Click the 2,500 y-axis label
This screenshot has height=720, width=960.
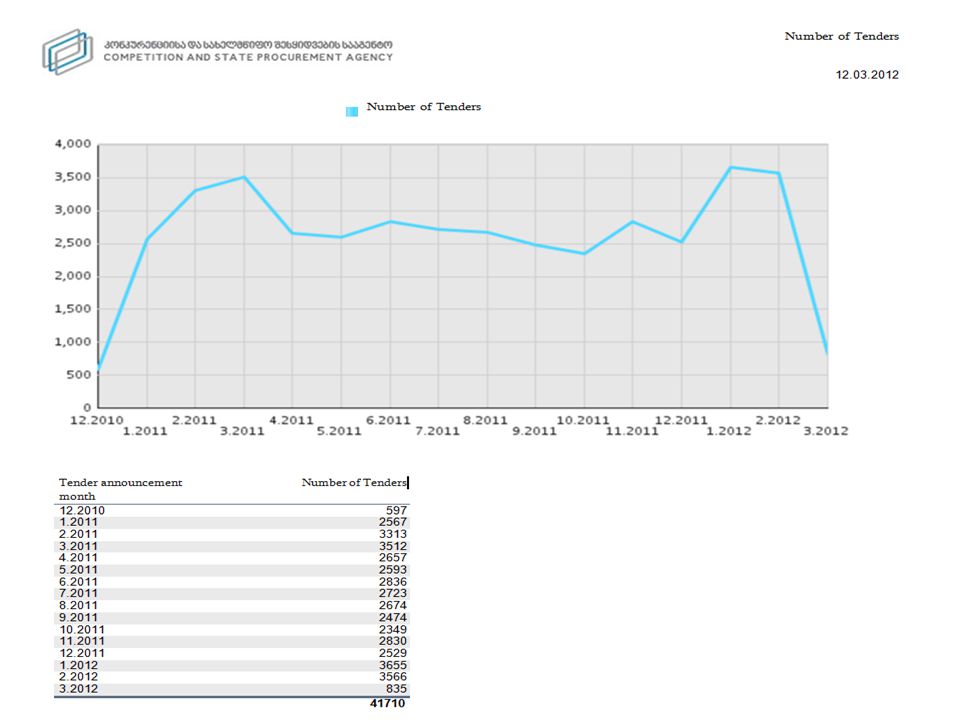[x=73, y=243]
